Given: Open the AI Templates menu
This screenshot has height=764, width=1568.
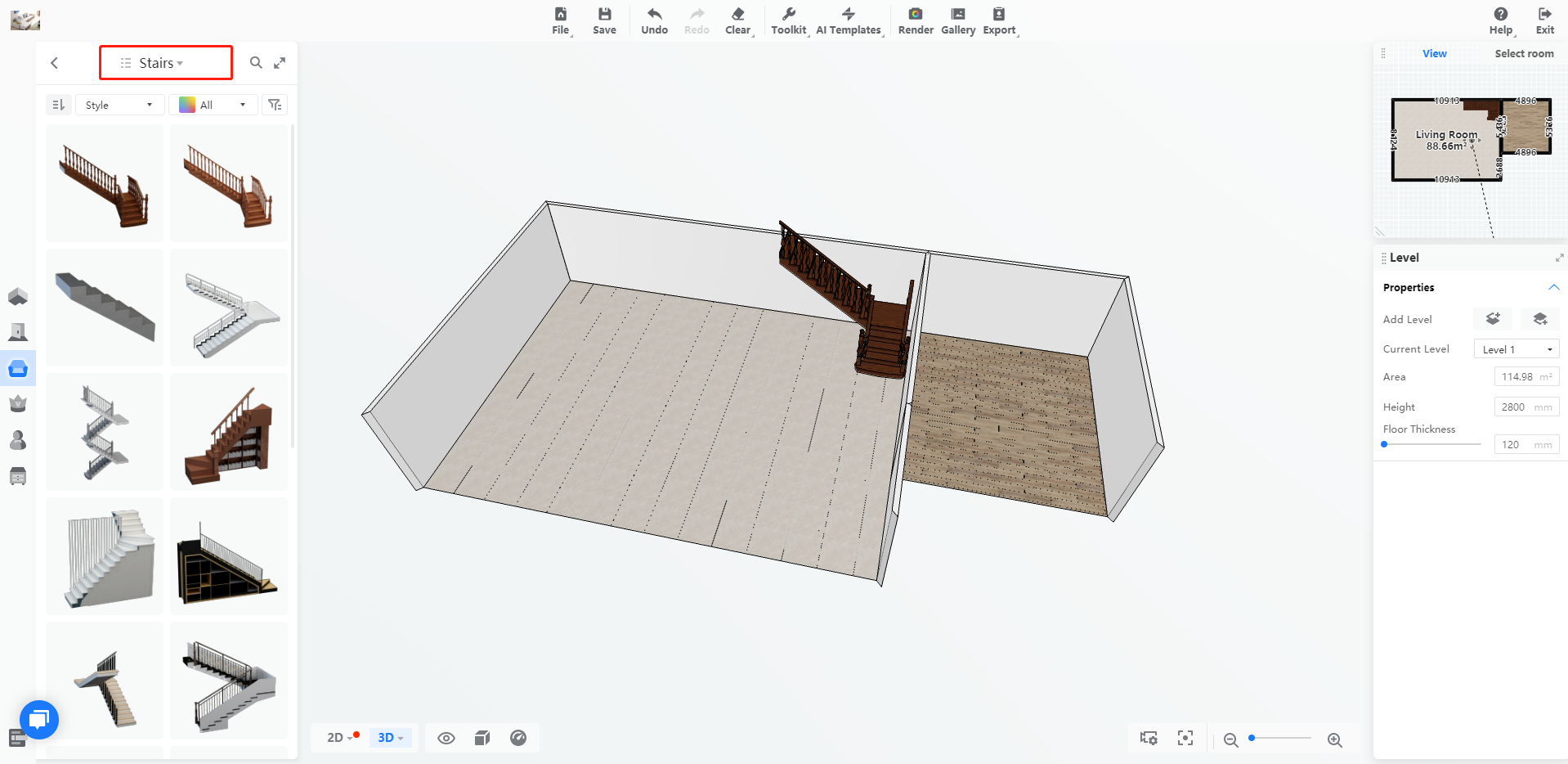Looking at the screenshot, I should (849, 21).
